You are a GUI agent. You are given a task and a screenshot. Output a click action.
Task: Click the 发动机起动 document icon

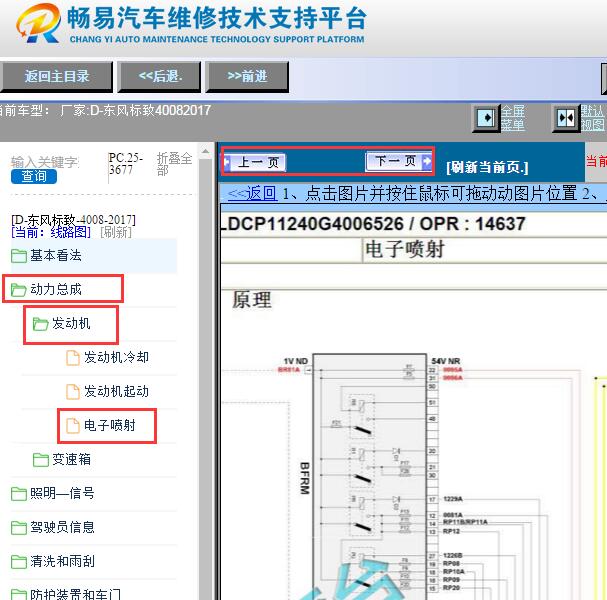pos(73,392)
